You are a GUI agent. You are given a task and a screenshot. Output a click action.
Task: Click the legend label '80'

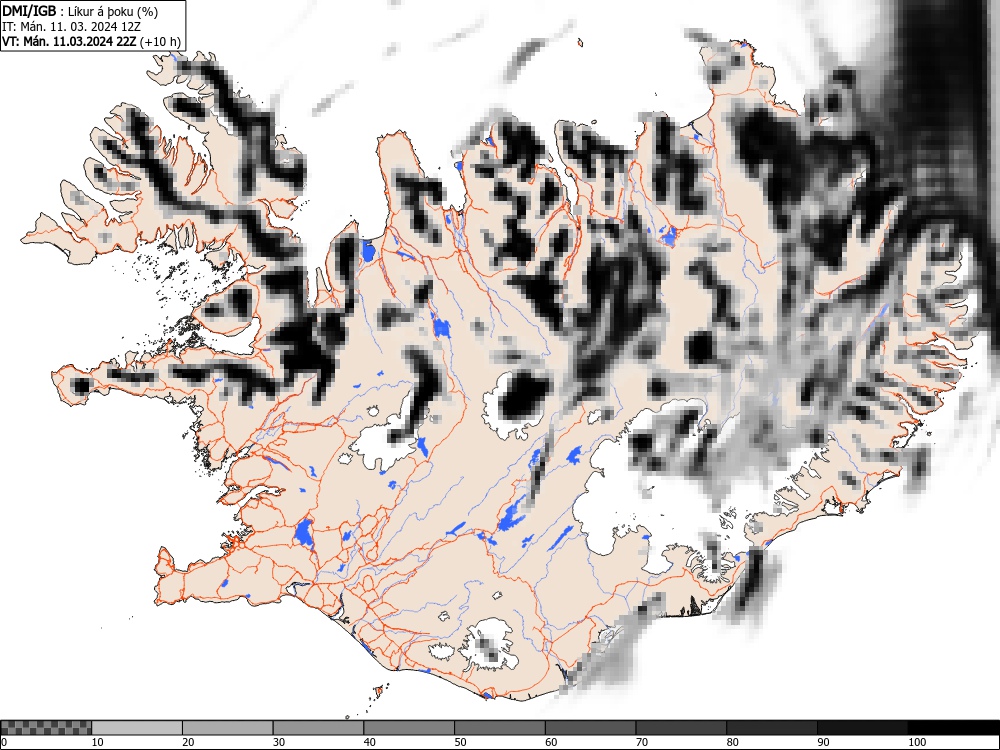point(732,742)
